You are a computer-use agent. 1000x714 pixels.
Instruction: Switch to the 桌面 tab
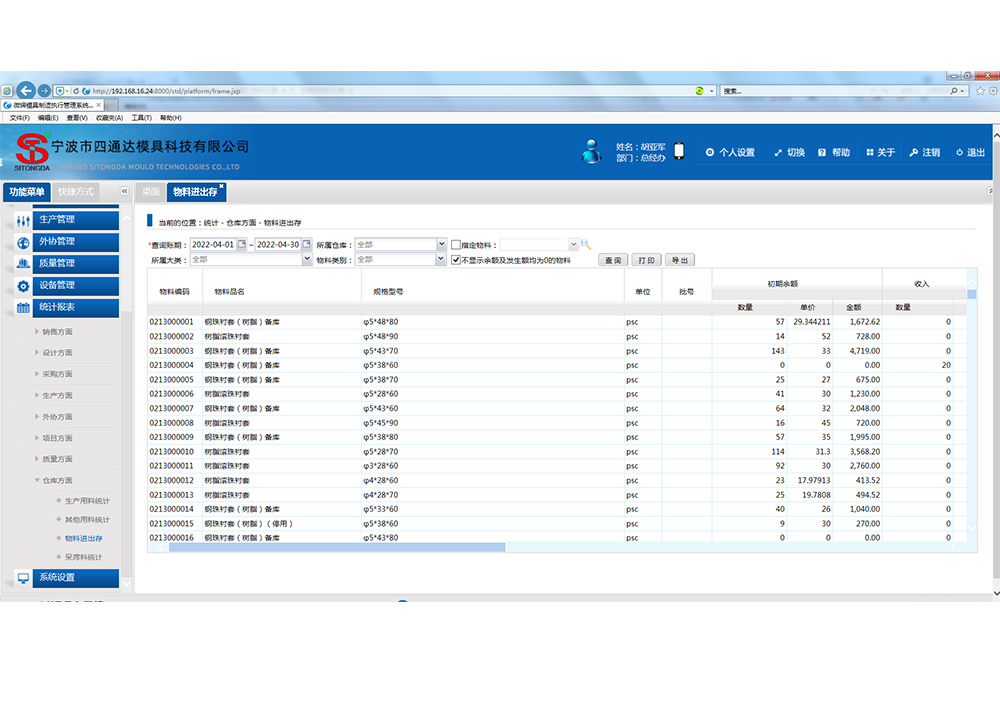coord(150,191)
